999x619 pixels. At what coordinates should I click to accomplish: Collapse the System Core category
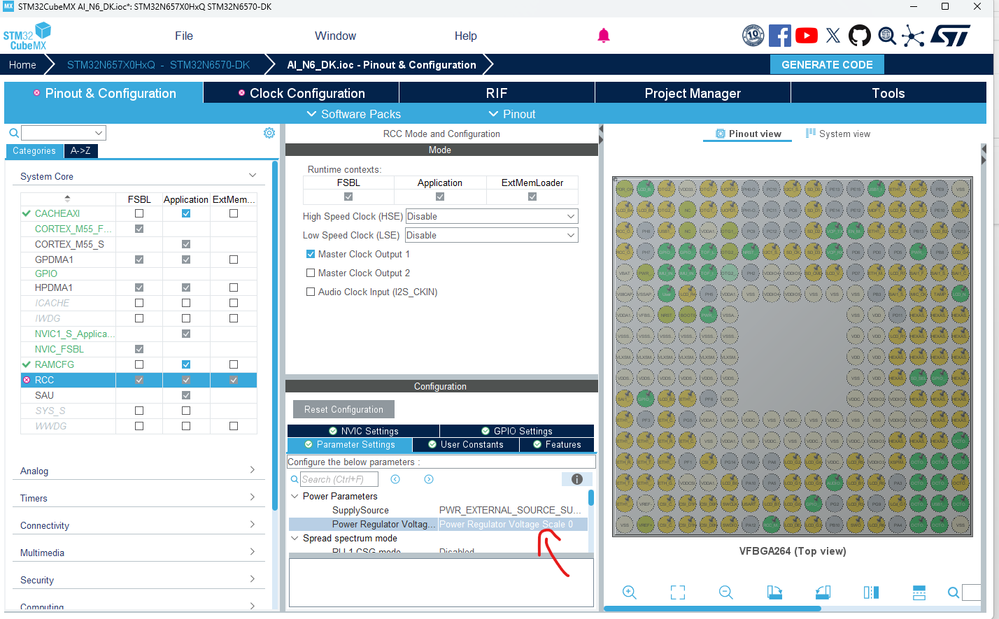point(252,175)
